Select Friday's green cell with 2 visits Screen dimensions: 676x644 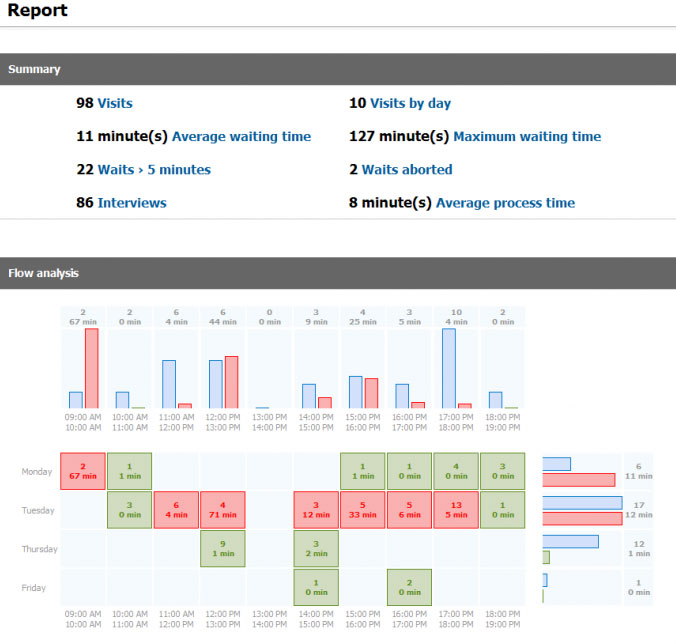click(409, 587)
